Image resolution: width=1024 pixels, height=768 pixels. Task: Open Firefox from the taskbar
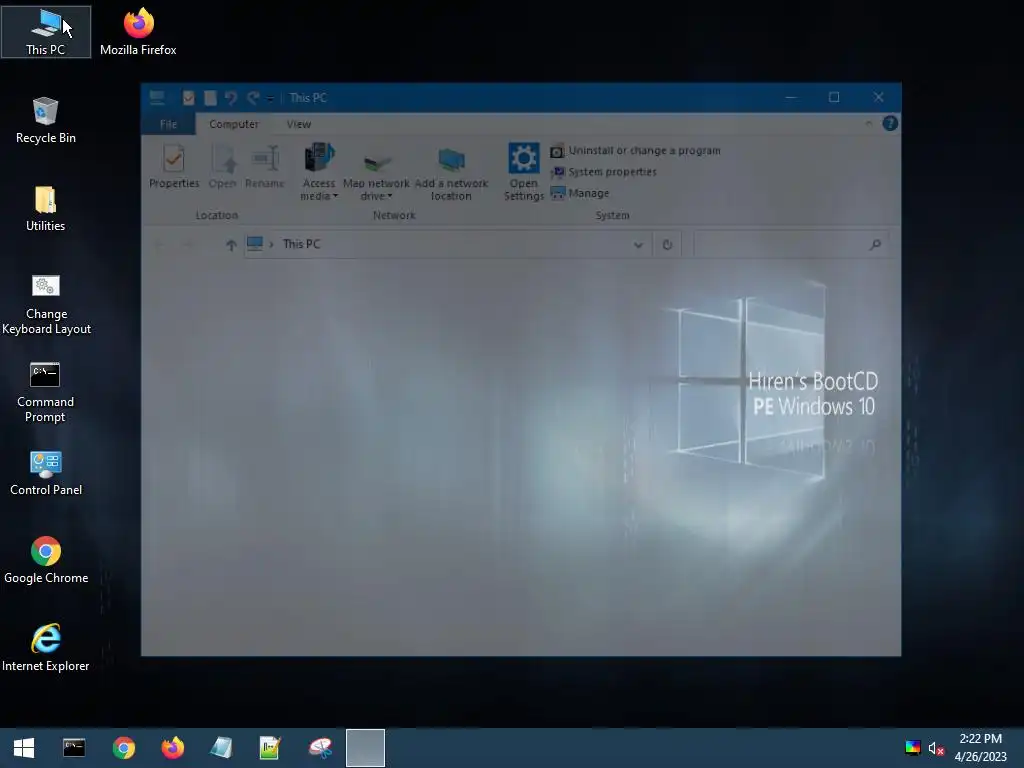coord(172,748)
